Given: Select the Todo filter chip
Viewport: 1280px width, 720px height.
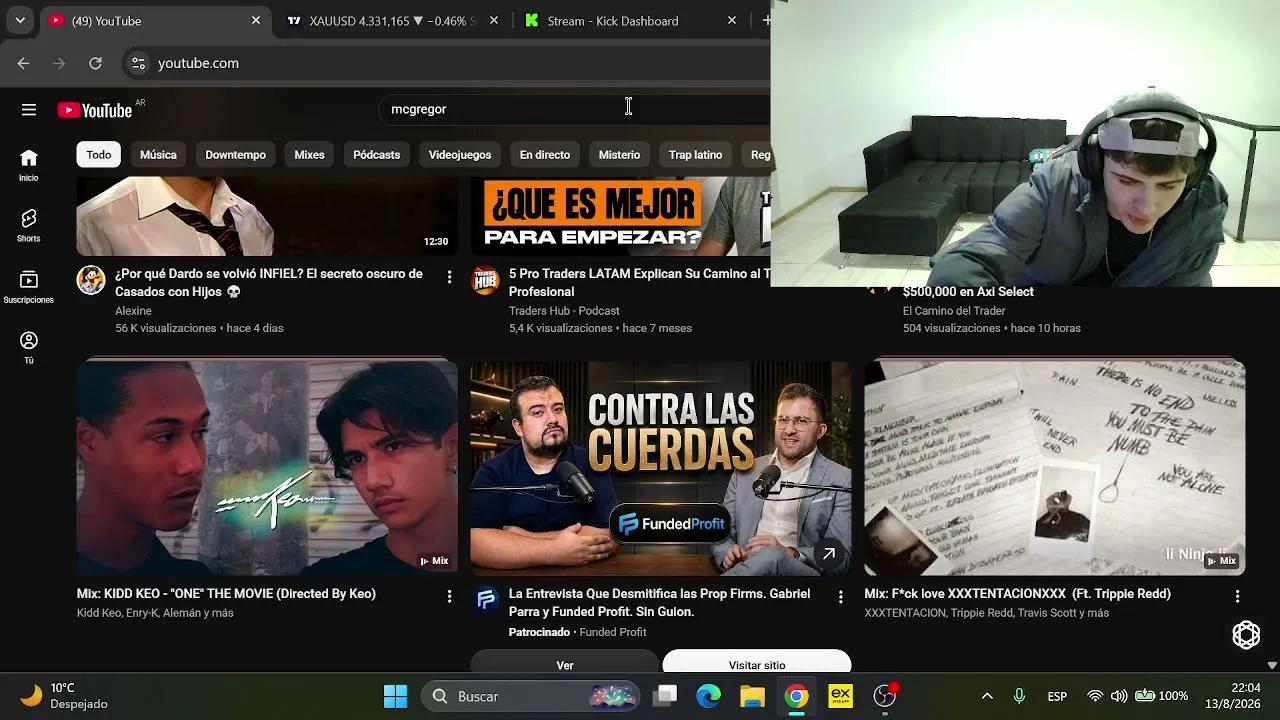Looking at the screenshot, I should tap(99, 155).
